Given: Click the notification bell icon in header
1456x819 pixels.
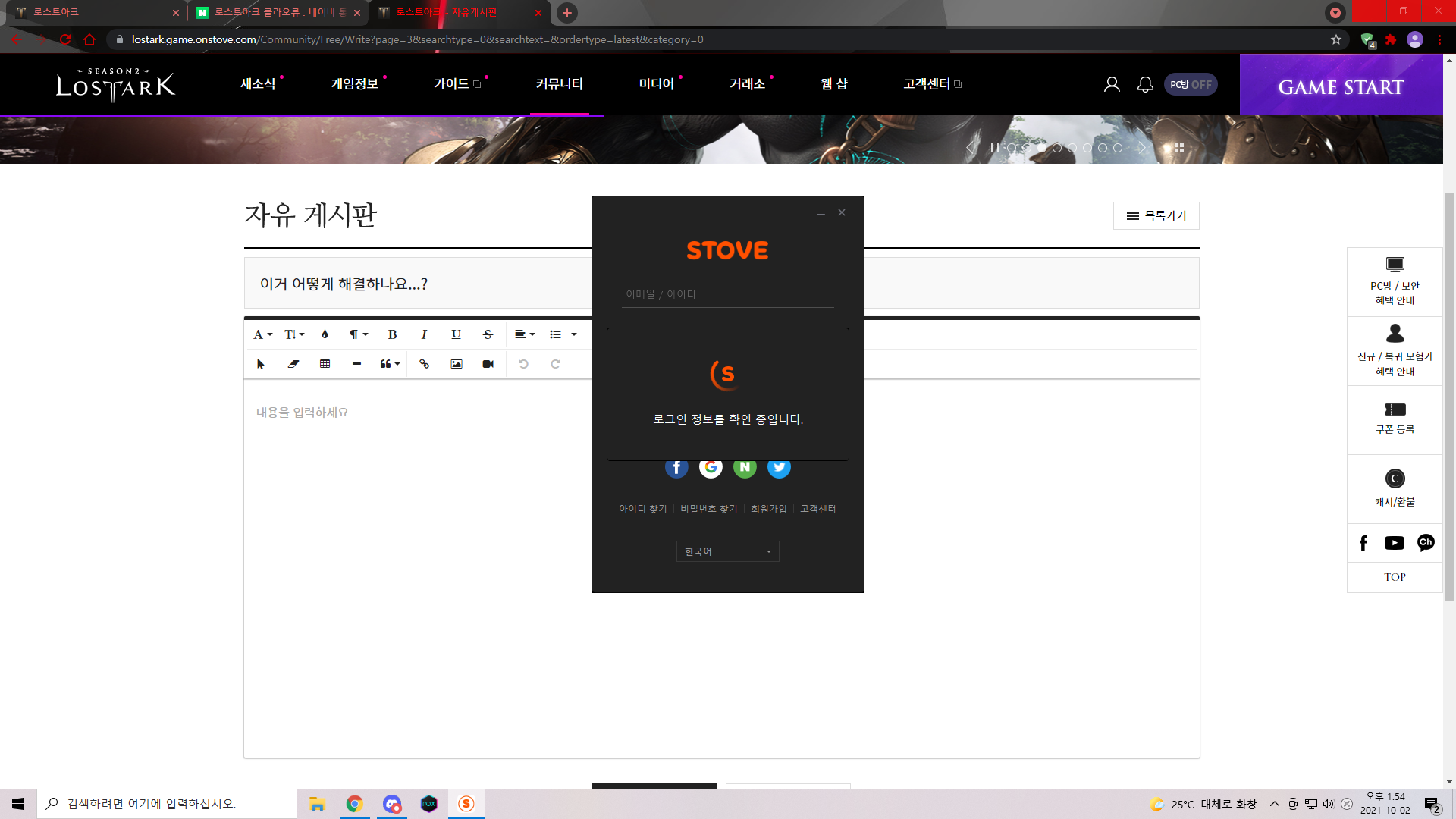Looking at the screenshot, I should (1145, 84).
